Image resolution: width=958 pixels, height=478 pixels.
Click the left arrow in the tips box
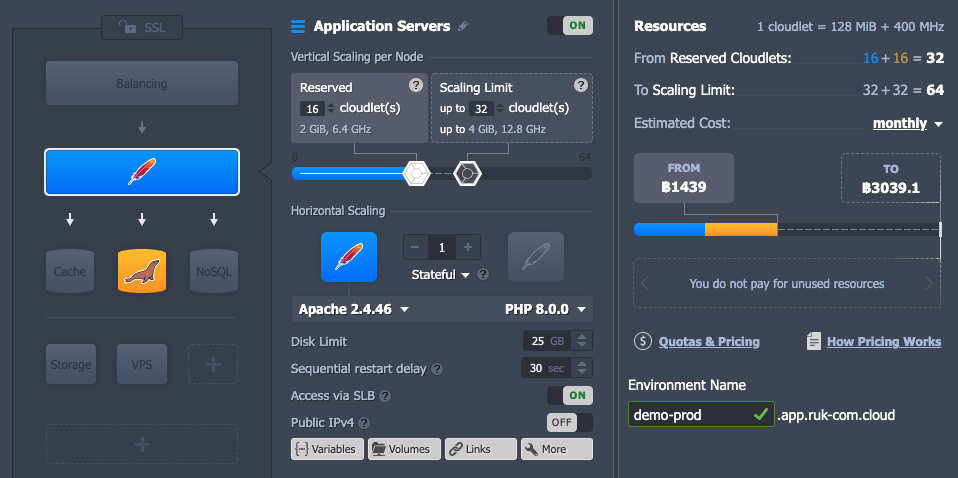coord(645,284)
